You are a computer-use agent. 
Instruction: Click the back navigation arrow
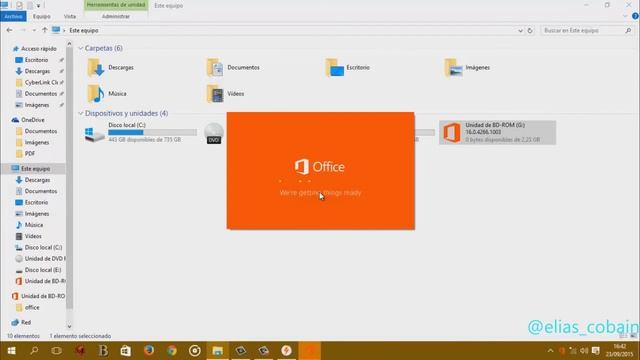pos(9,30)
